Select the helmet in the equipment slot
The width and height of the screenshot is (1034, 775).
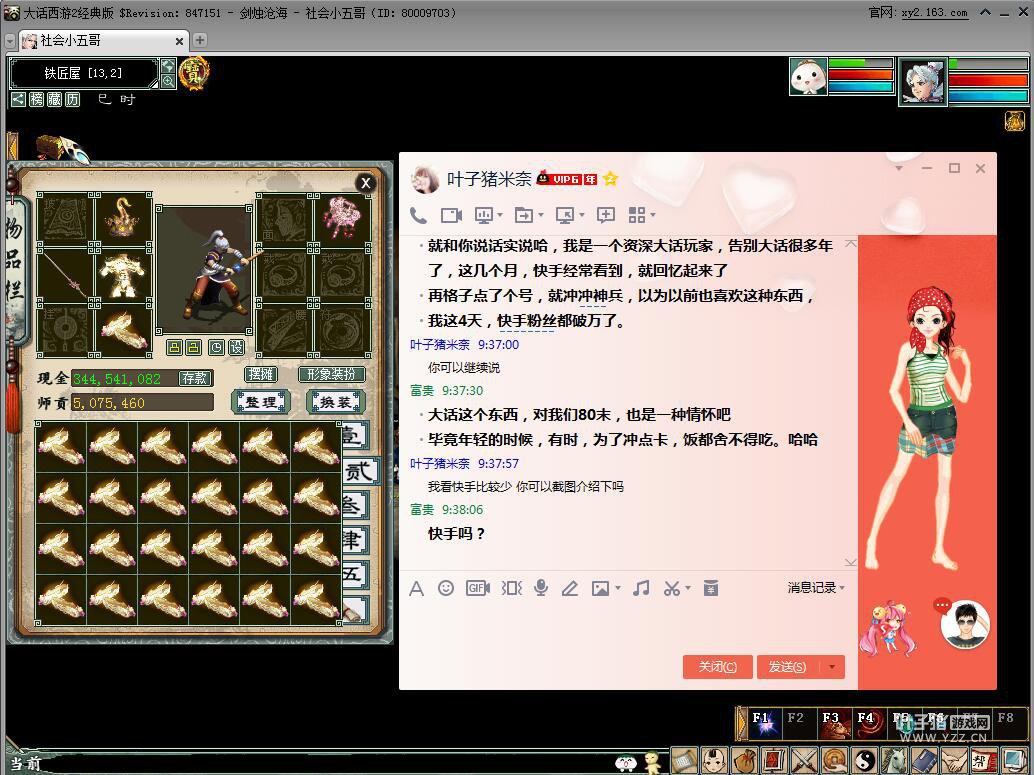click(124, 218)
